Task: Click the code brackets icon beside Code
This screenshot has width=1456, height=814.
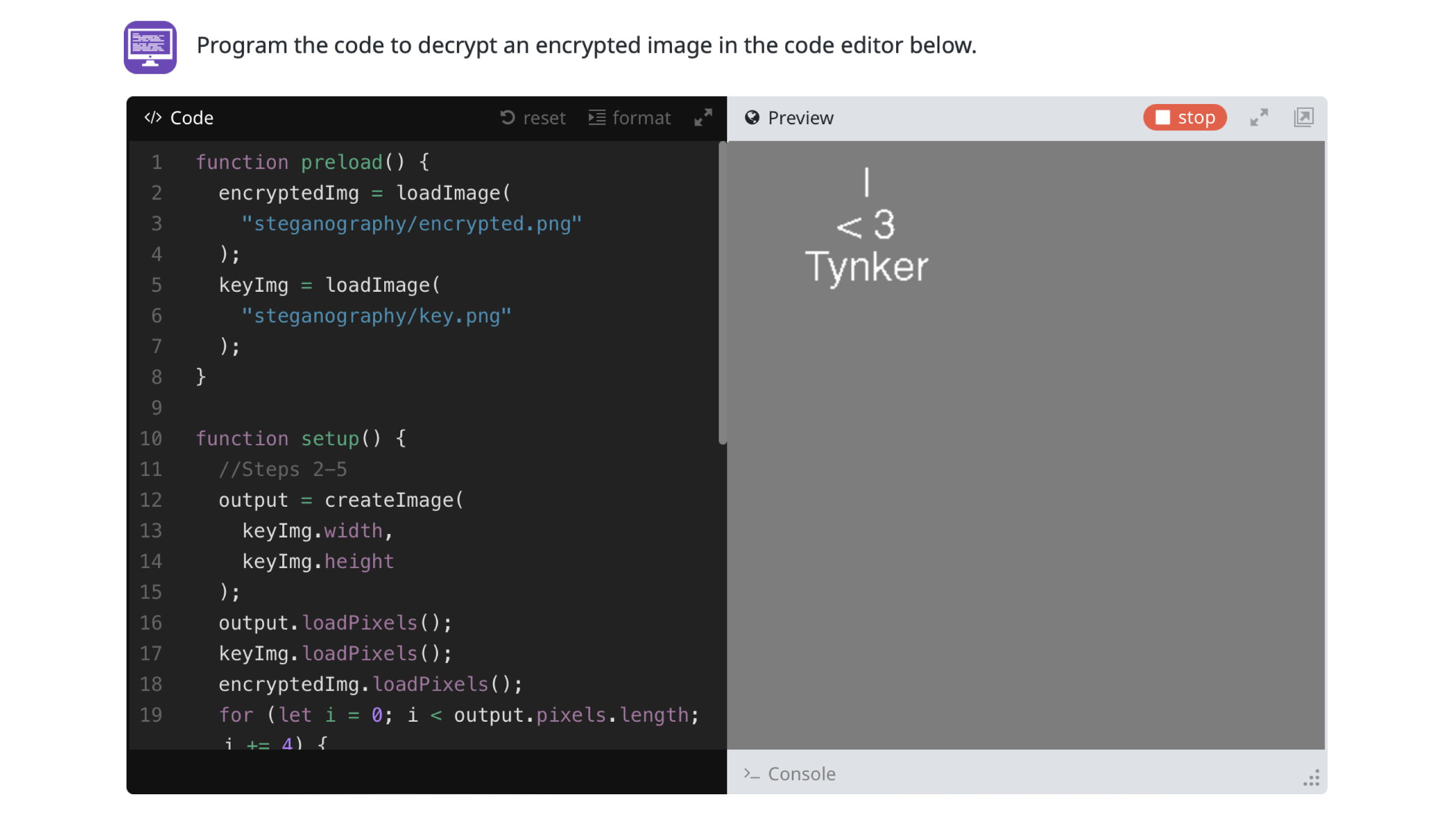Action: (x=153, y=117)
